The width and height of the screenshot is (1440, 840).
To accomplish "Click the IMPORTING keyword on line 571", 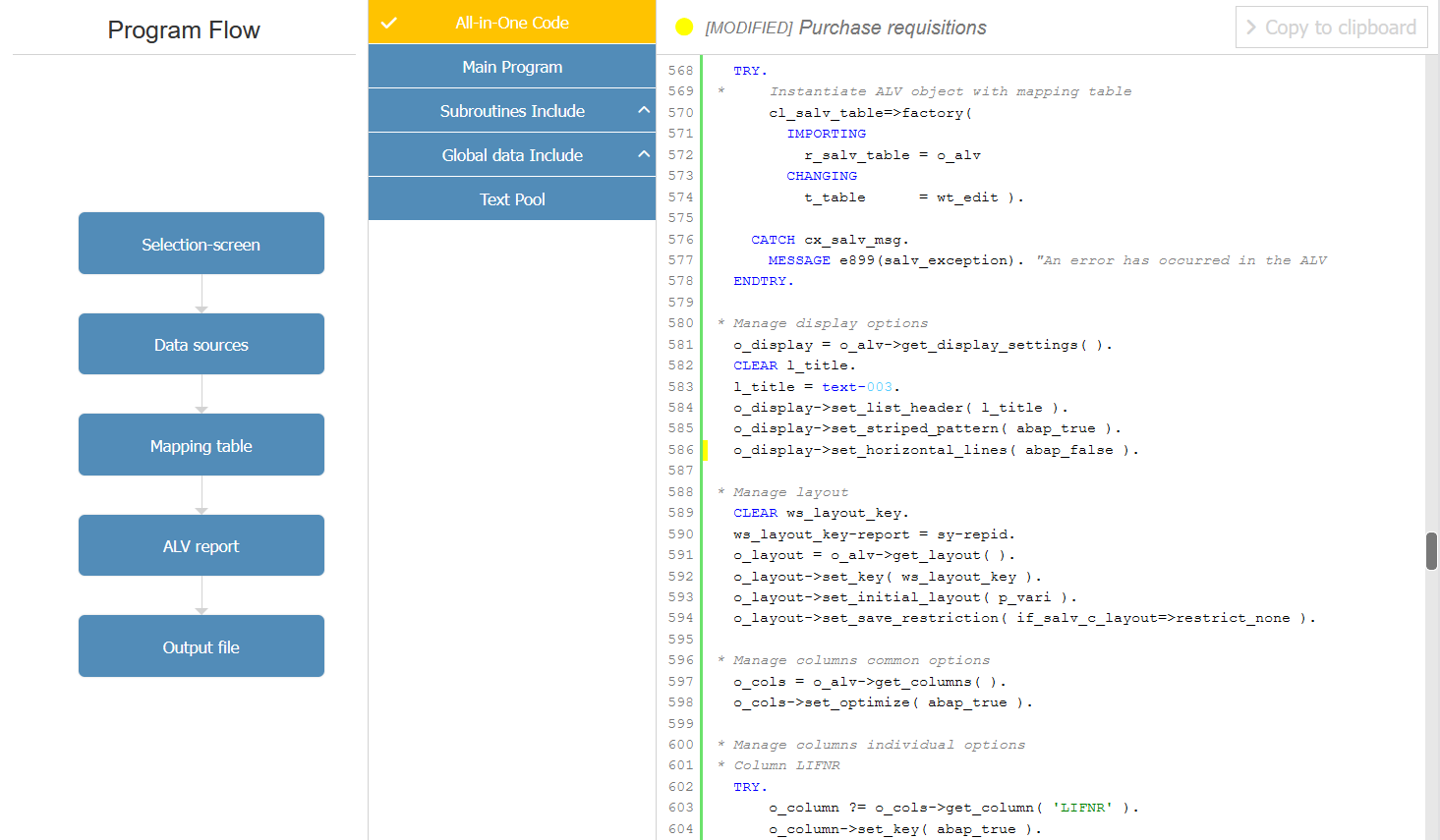I will point(827,134).
